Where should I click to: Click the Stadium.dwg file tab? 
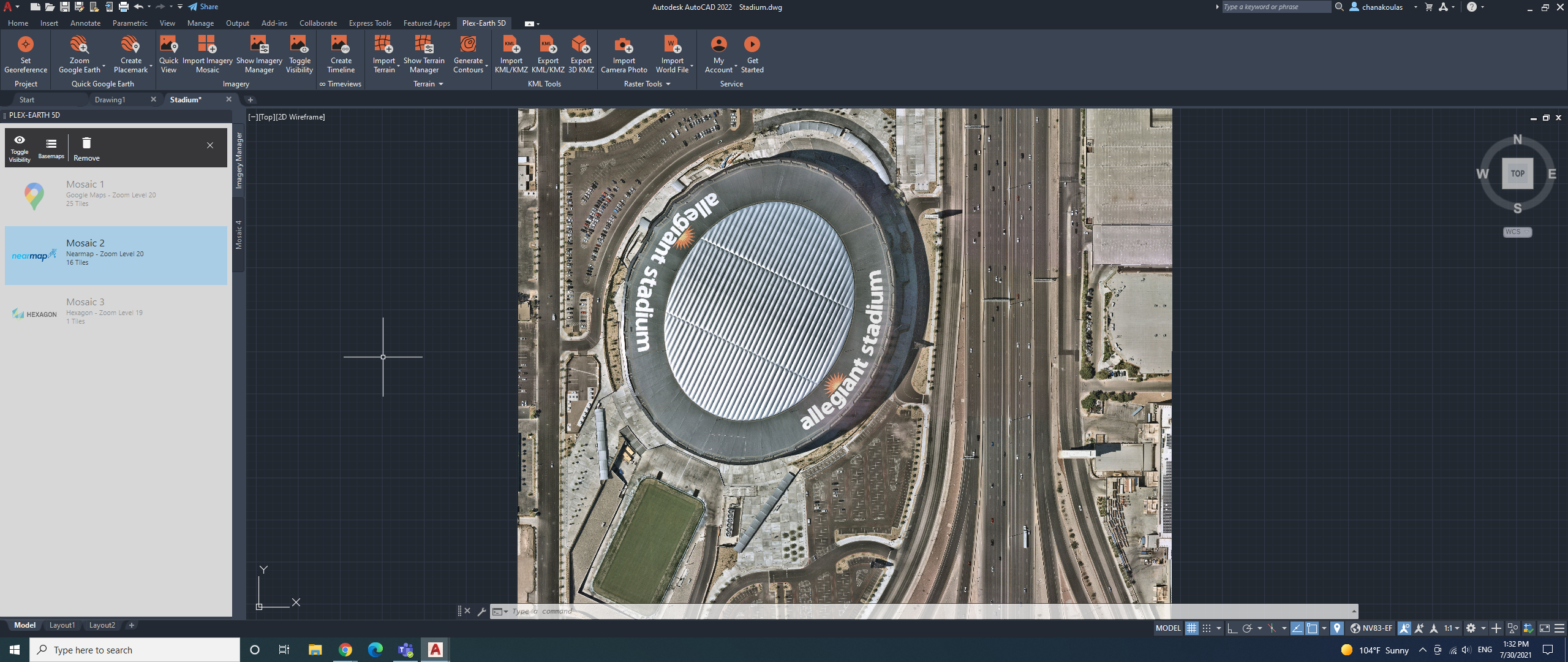(185, 99)
